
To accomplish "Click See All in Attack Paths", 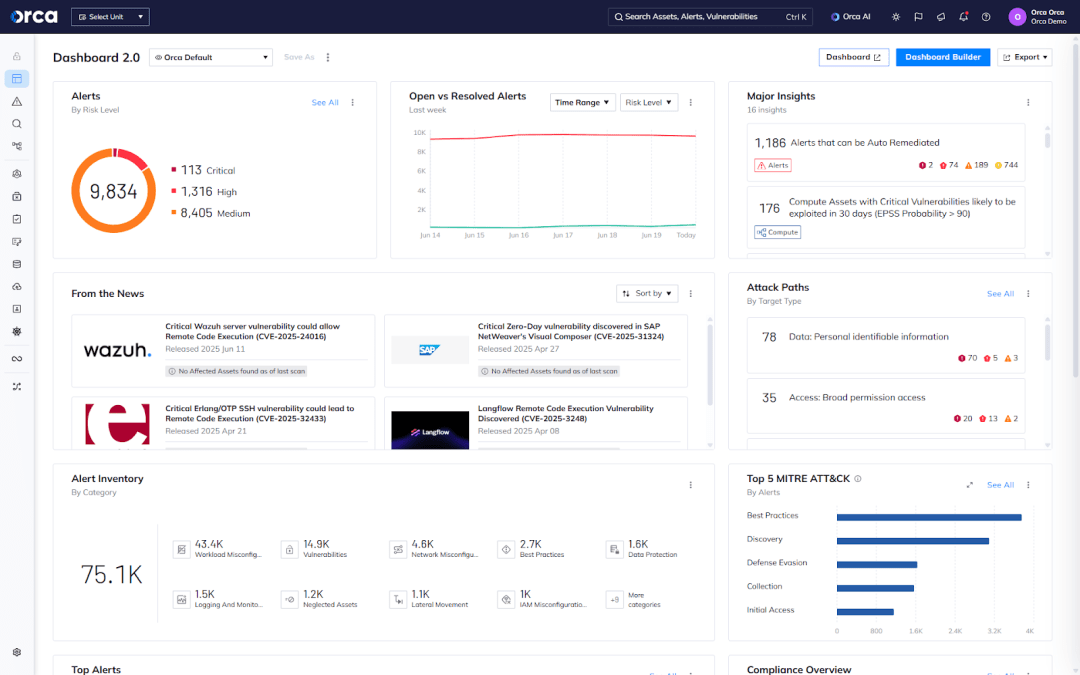I will point(1000,294).
